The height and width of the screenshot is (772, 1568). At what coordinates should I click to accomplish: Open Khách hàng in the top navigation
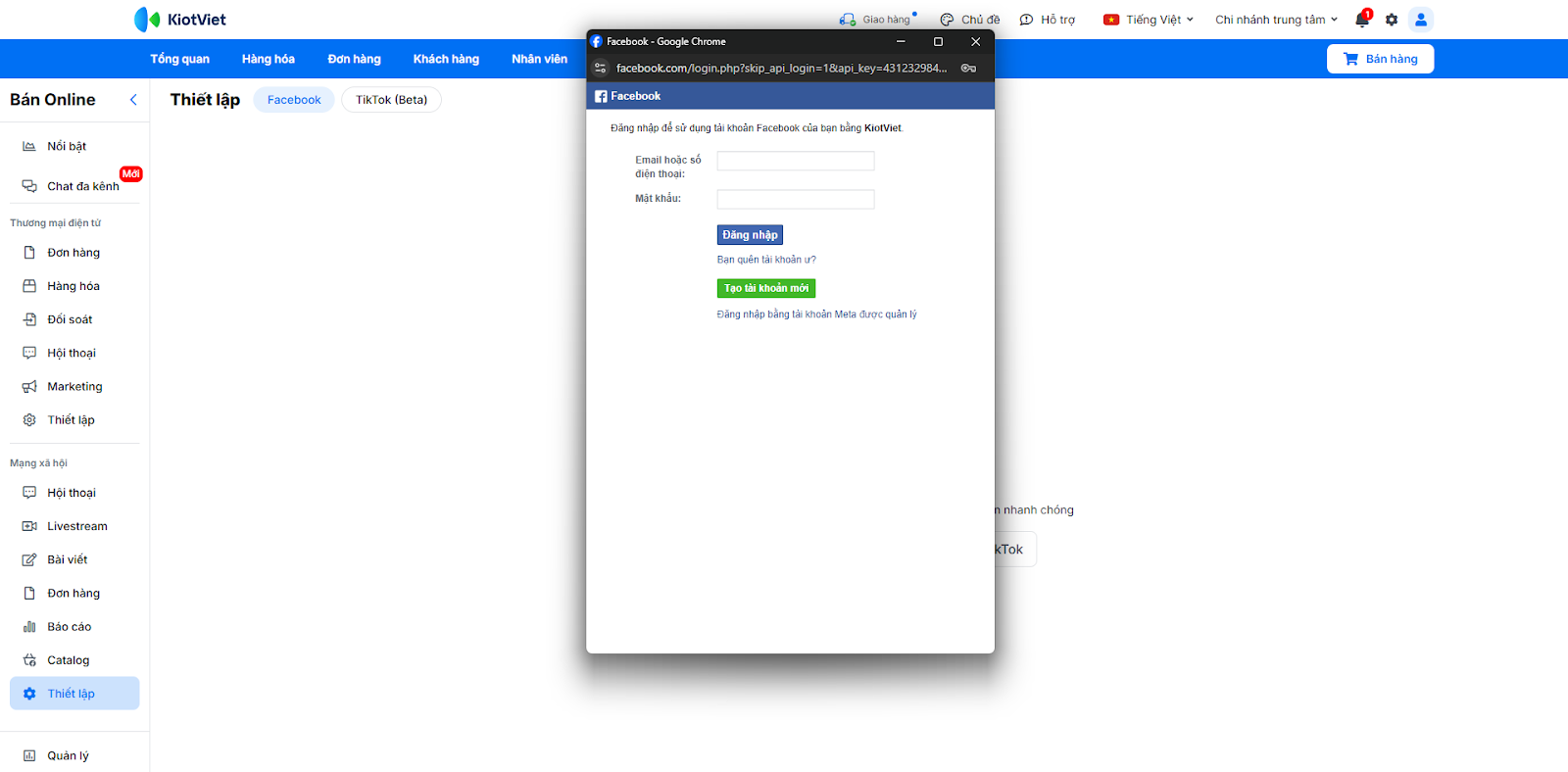coord(446,59)
